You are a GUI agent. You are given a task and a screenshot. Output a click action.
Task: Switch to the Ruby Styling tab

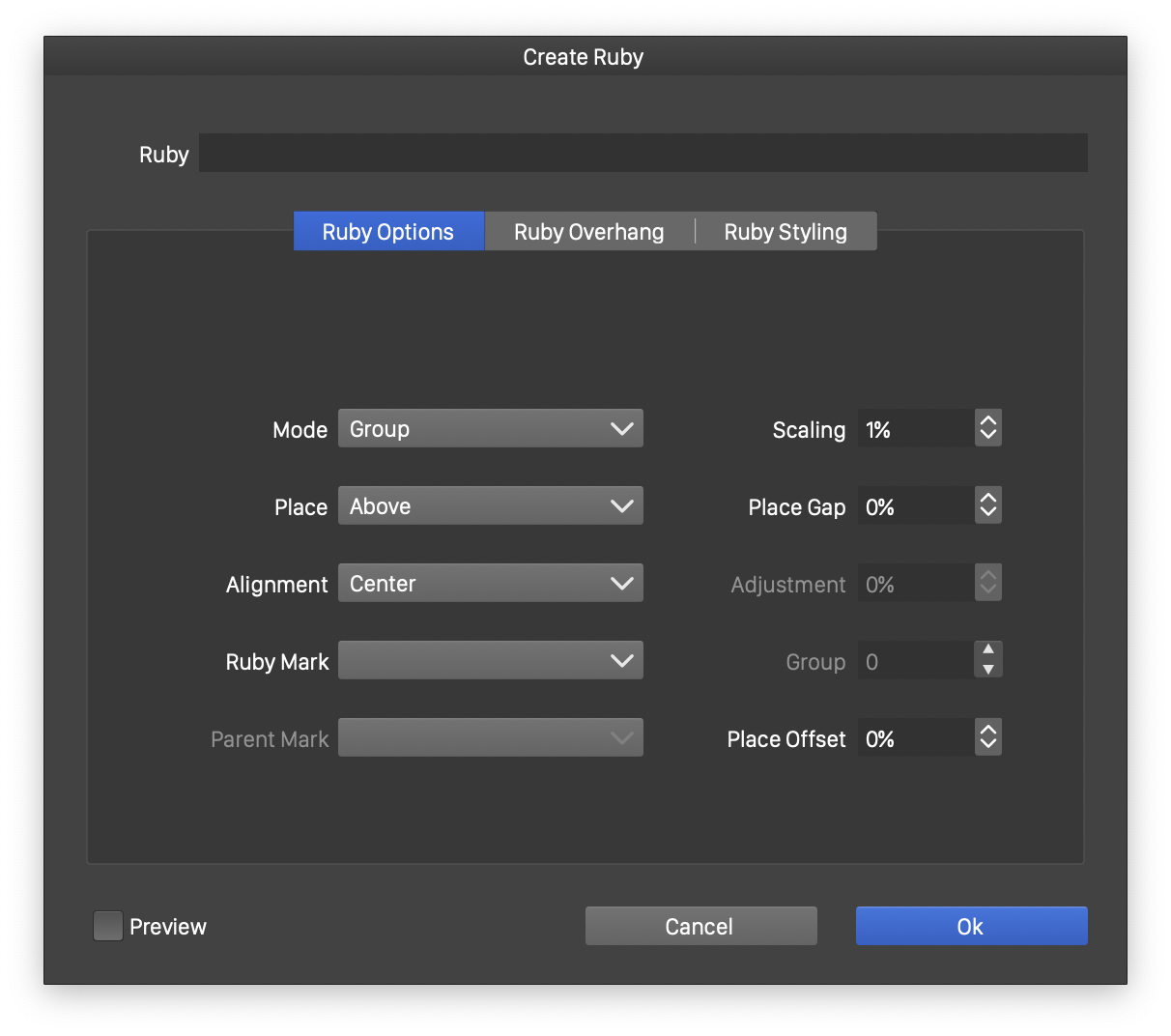point(785,232)
